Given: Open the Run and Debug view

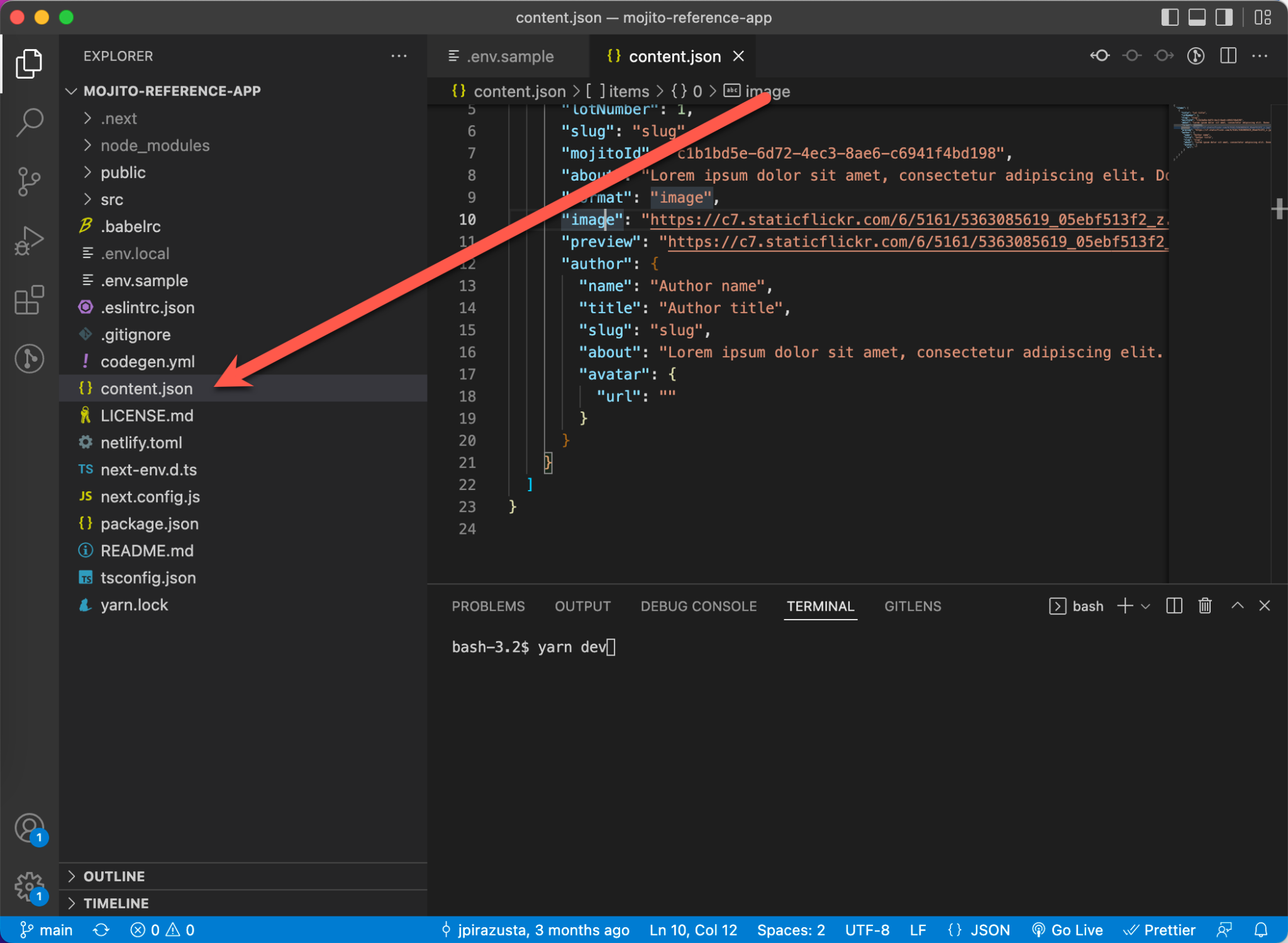Looking at the screenshot, I should (30, 240).
